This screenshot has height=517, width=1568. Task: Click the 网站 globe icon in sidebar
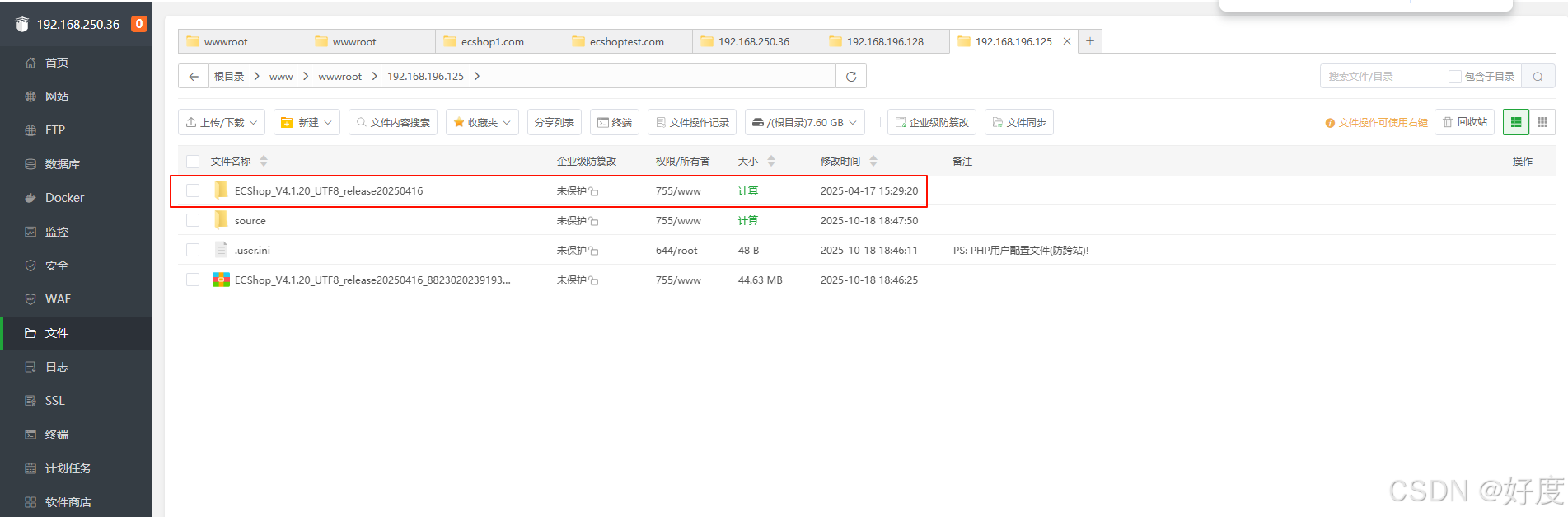point(30,96)
